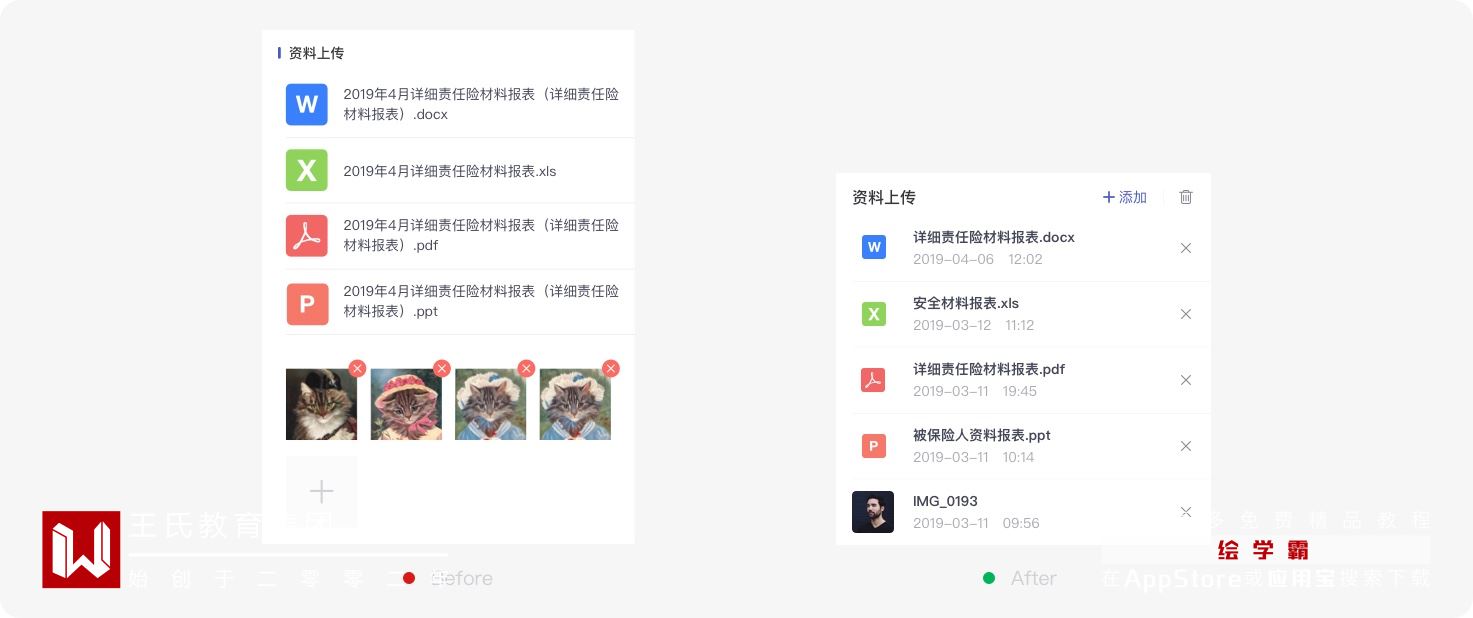Viewport: 1473px width, 618px height.
Task: Click the trash icon beside 添加
Action: click(1186, 197)
